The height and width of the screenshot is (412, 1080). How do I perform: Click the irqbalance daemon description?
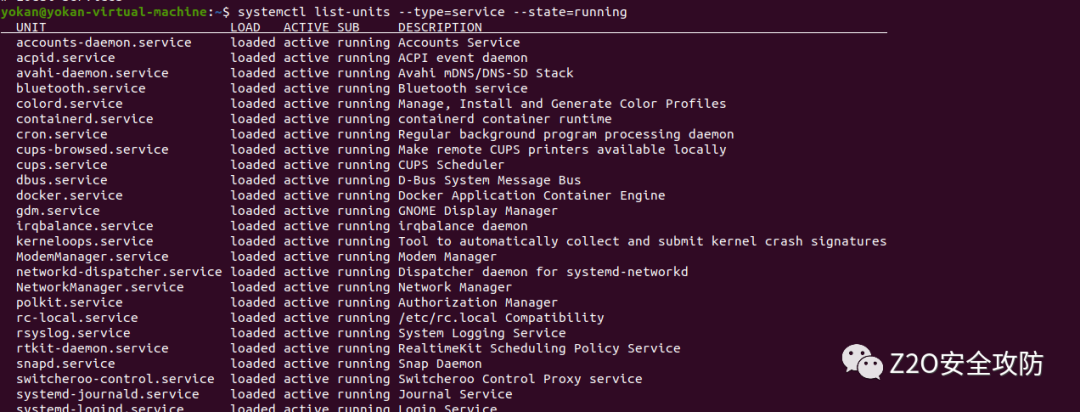pyautogui.click(x=463, y=226)
